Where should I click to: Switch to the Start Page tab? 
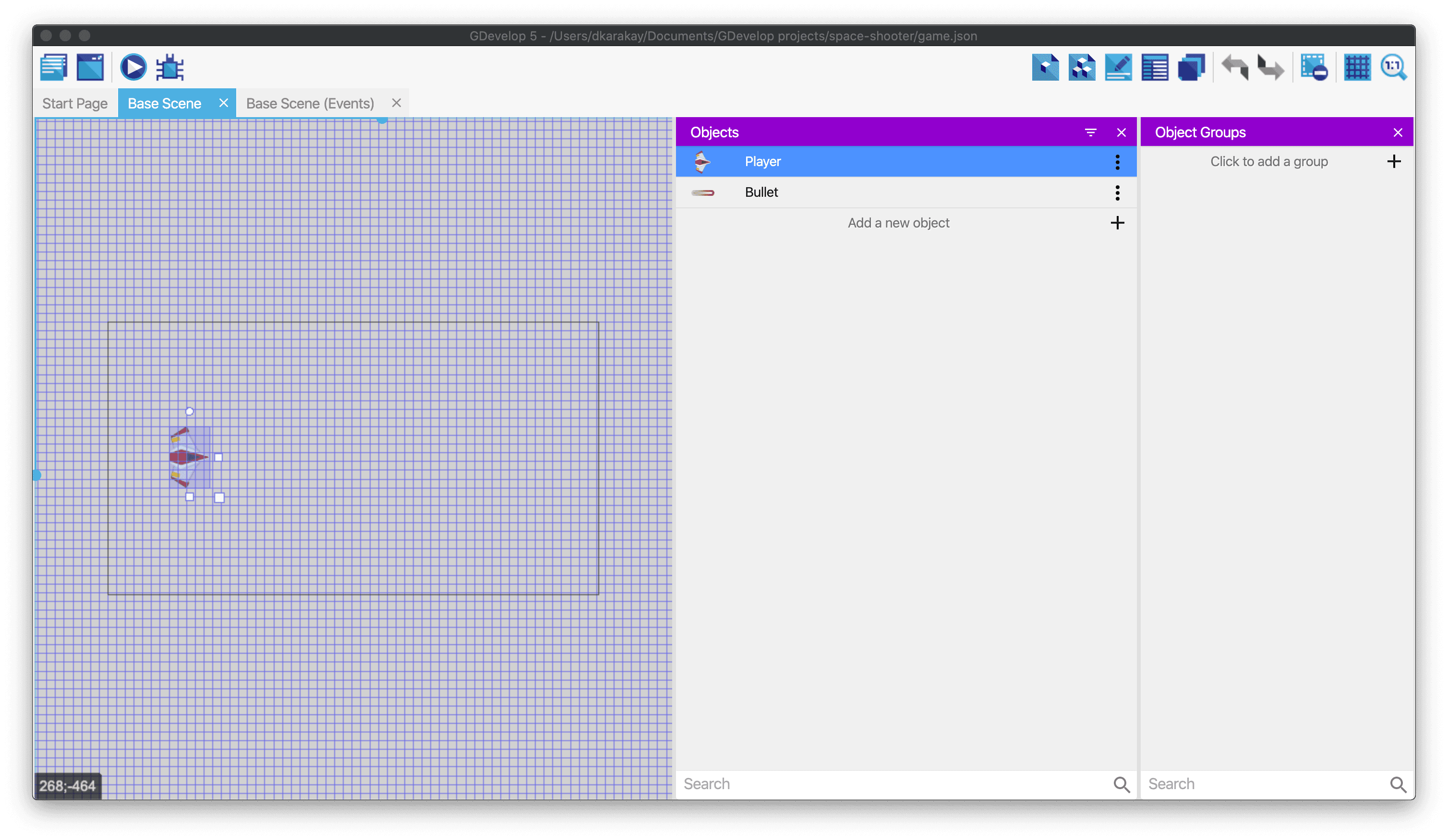[x=75, y=103]
